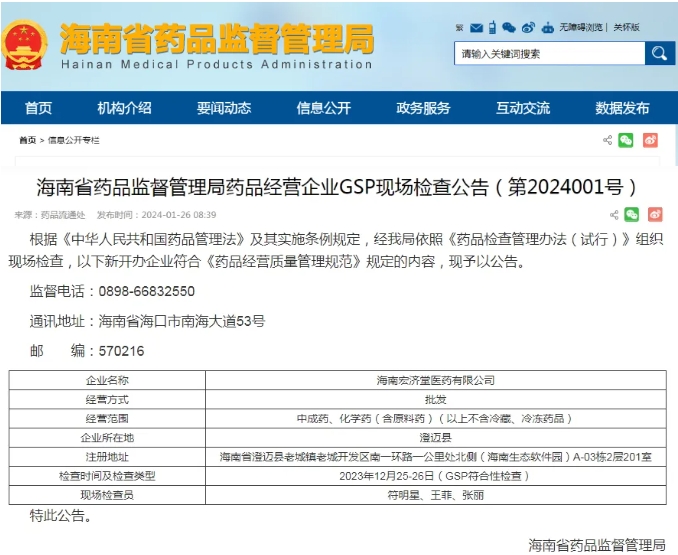
Task: Open the mobile phone version icon
Action: tap(492, 27)
